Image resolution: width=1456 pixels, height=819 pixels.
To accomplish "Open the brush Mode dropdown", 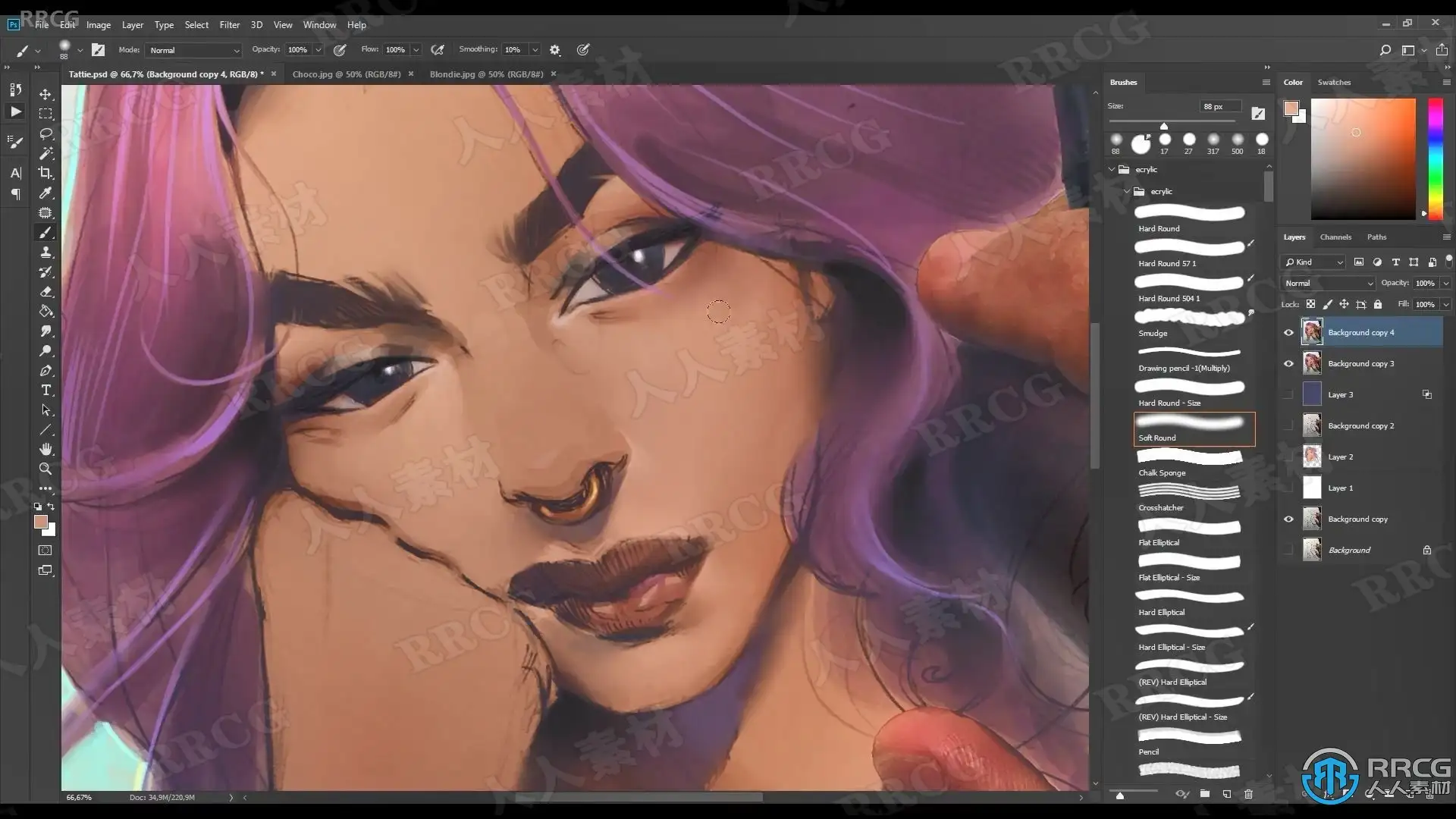I will [x=194, y=50].
